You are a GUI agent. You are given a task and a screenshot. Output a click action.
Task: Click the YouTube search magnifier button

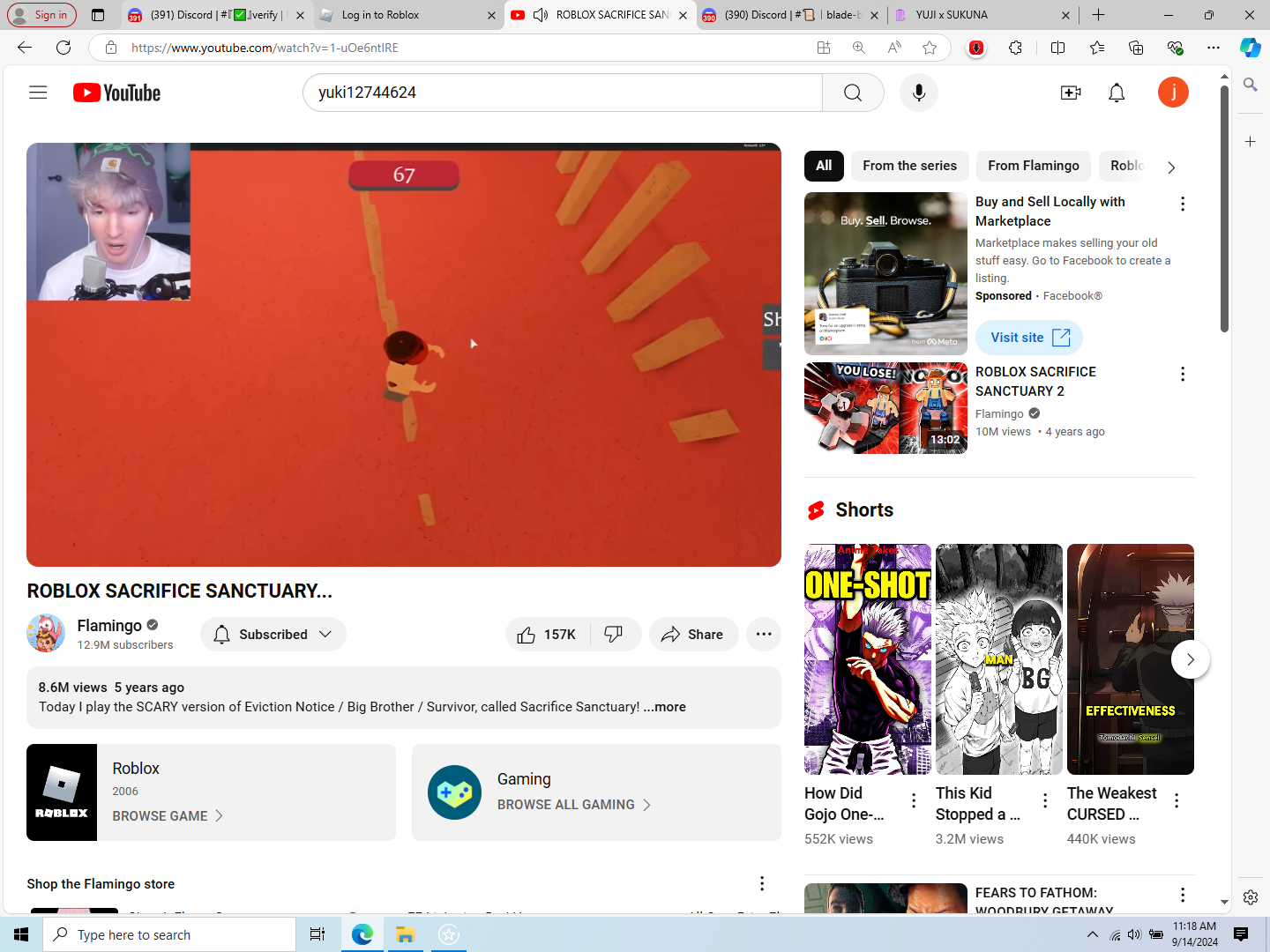click(853, 93)
